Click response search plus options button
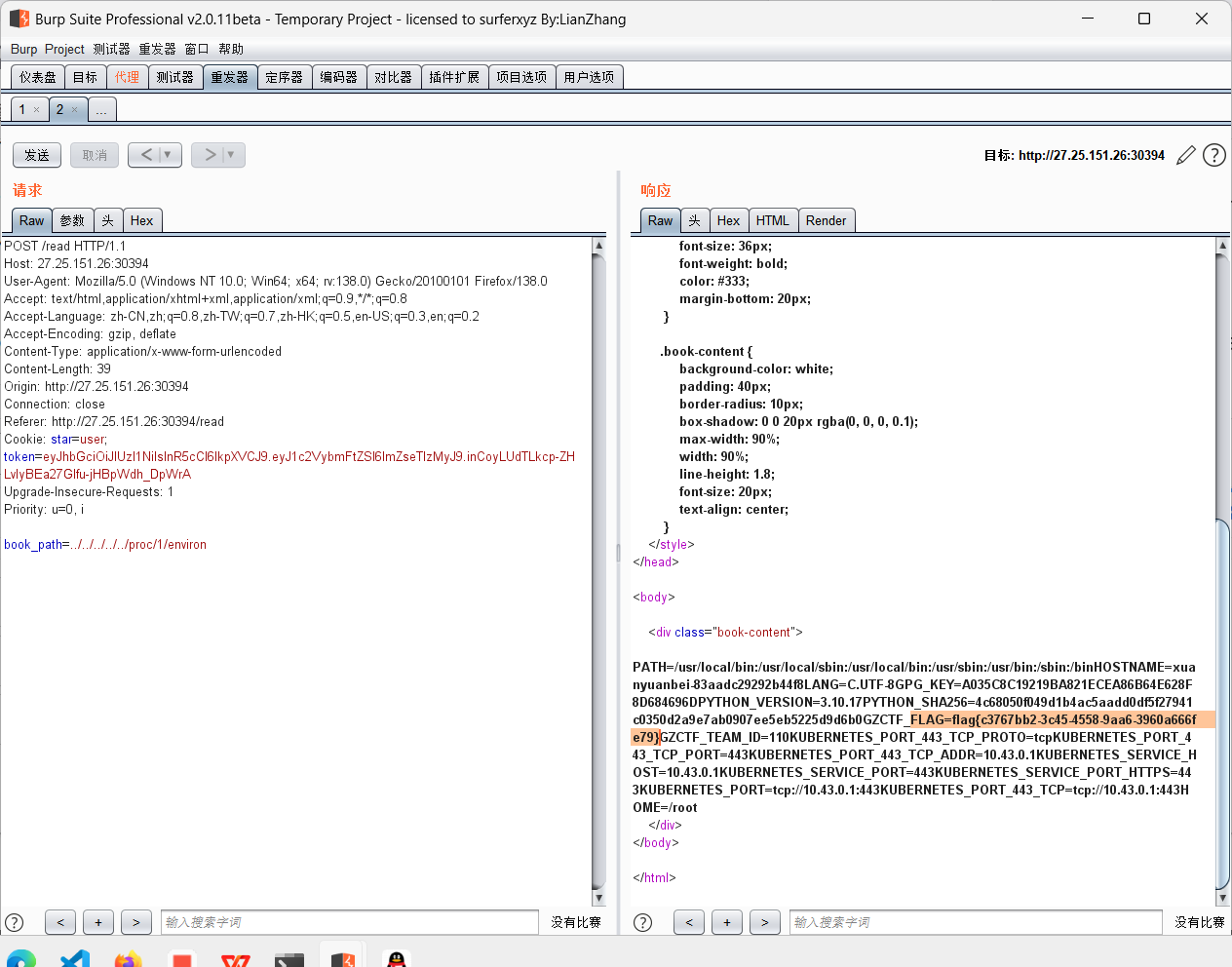Image resolution: width=1232 pixels, height=967 pixels. [x=727, y=922]
